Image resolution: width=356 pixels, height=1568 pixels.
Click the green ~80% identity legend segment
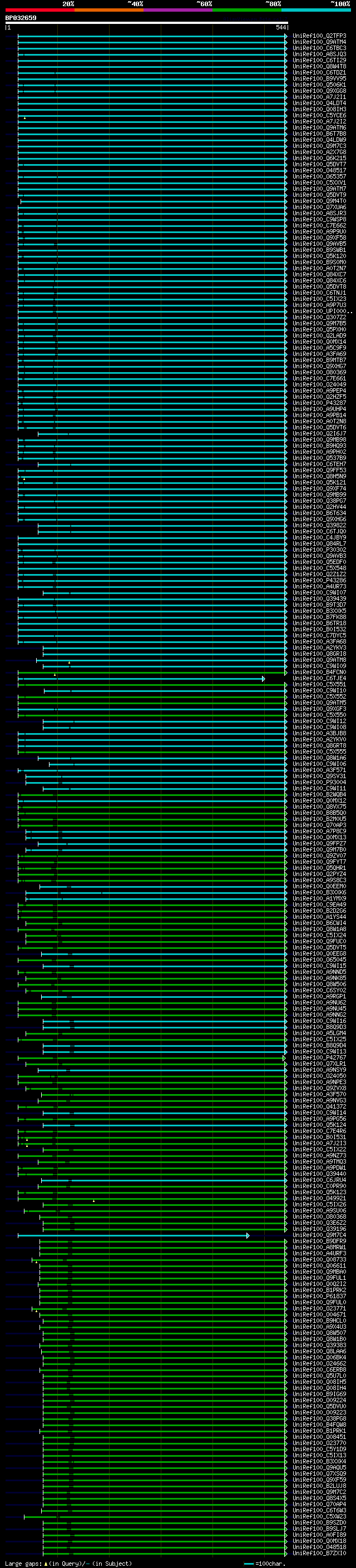tap(247, 10)
